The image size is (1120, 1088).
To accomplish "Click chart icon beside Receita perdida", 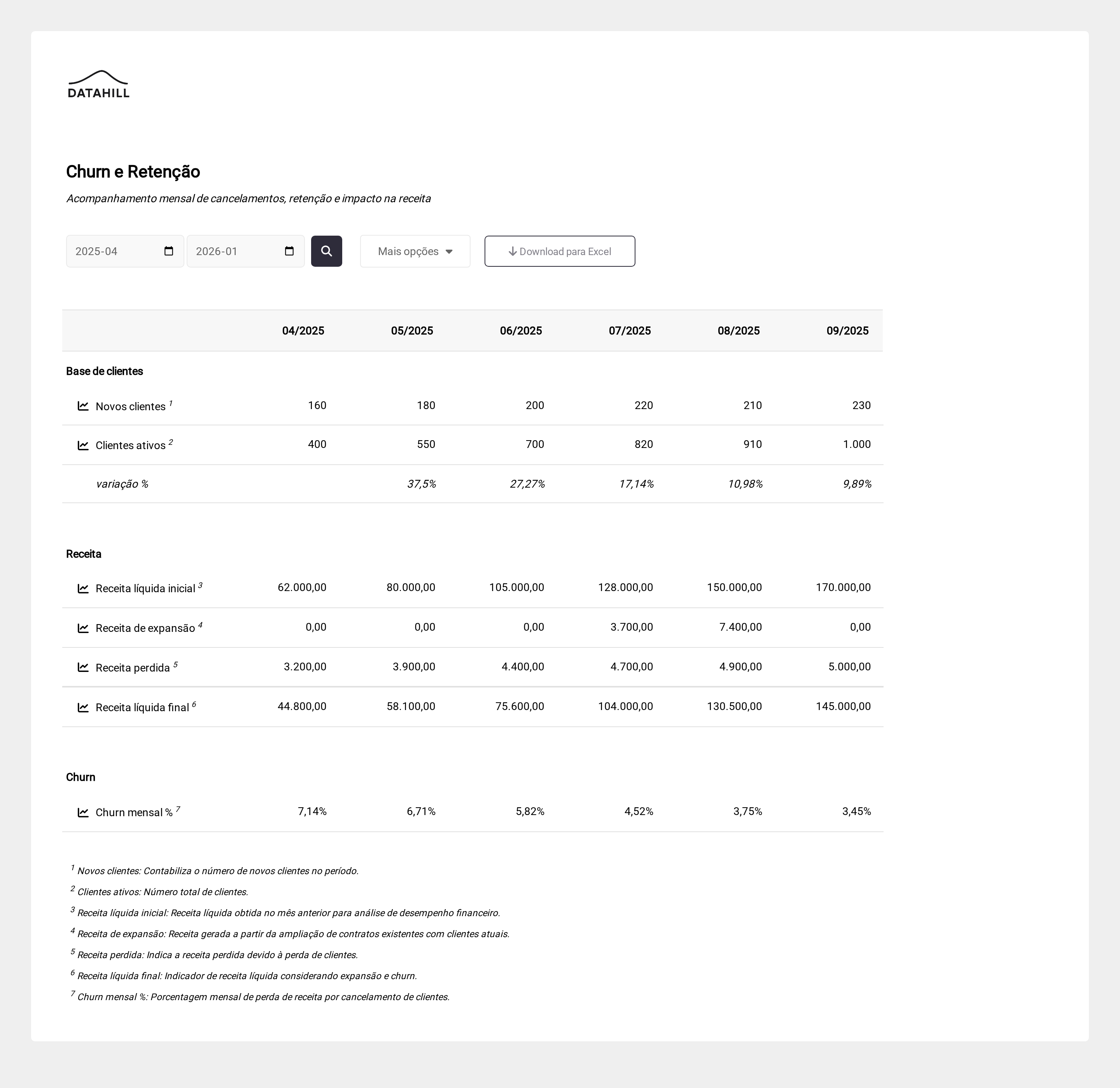I will click(83, 667).
